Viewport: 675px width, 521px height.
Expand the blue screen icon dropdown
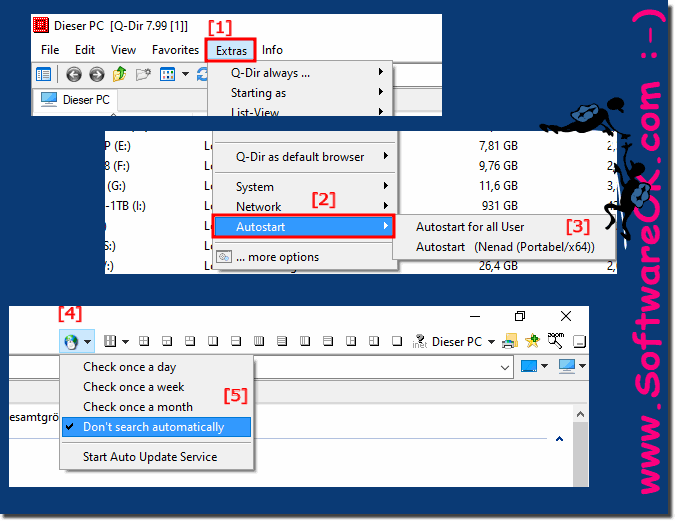pyautogui.click(x=544, y=366)
